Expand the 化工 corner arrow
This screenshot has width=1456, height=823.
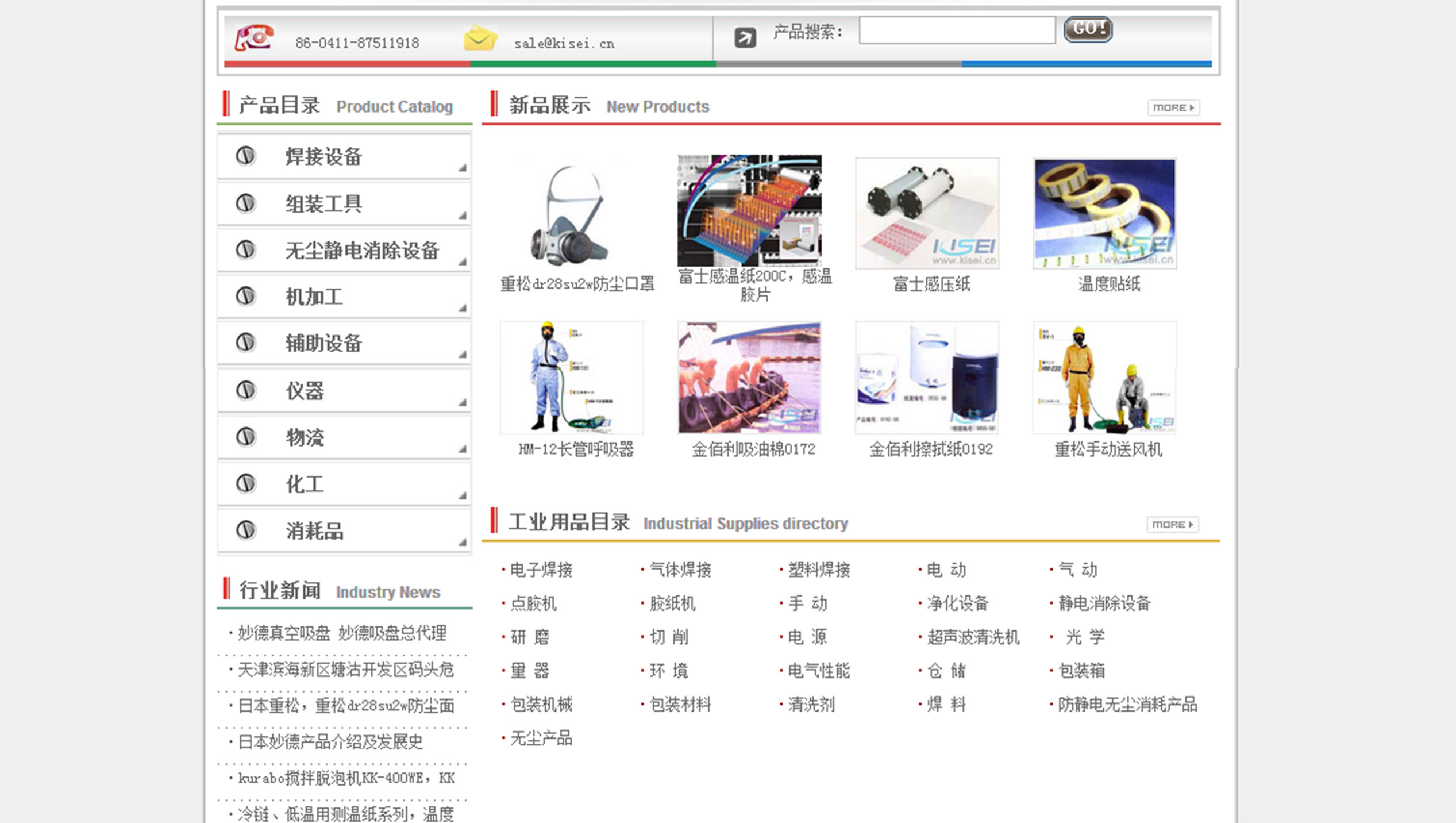click(462, 495)
